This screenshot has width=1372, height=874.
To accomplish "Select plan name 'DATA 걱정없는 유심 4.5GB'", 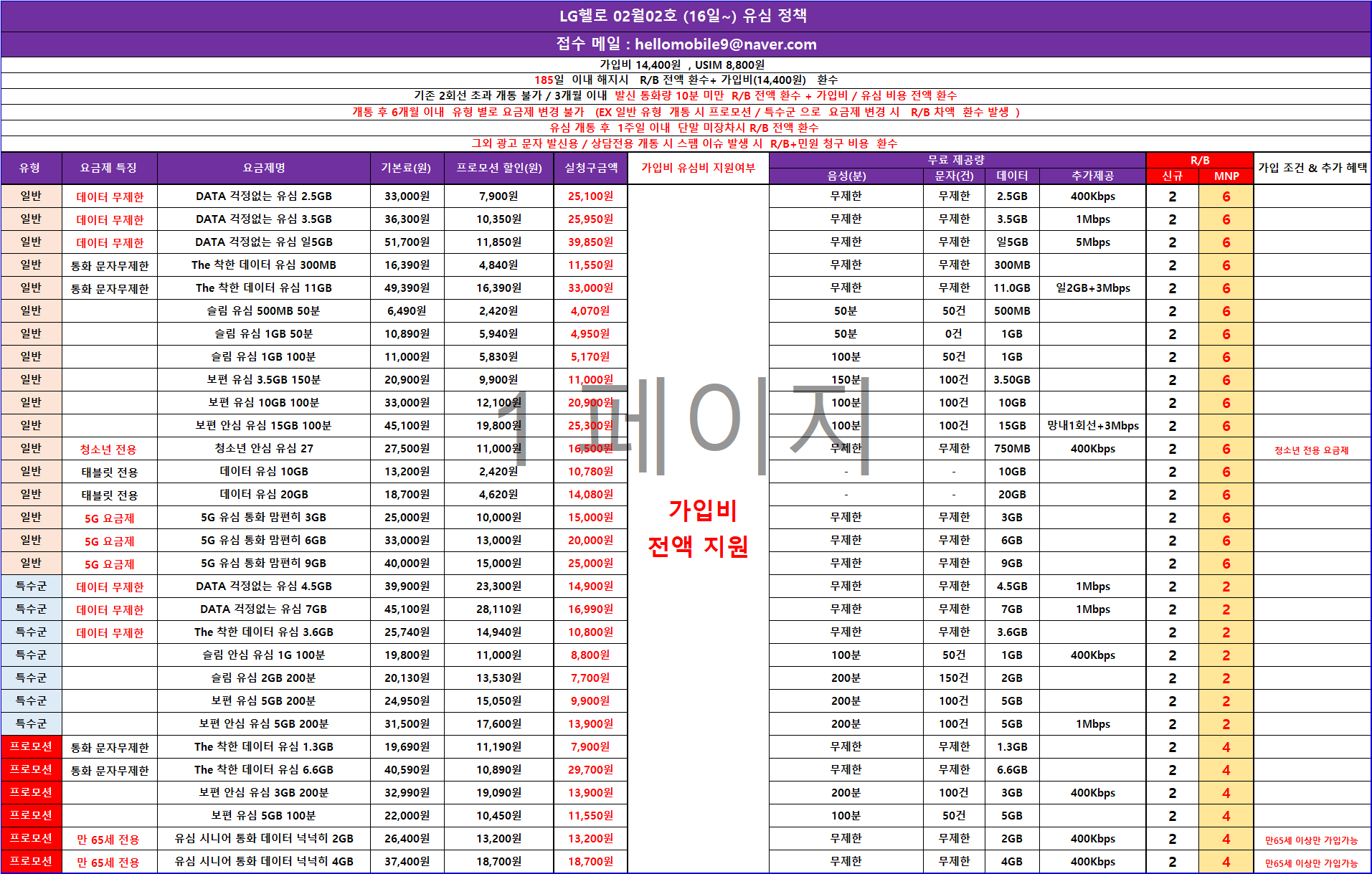I will point(264,586).
